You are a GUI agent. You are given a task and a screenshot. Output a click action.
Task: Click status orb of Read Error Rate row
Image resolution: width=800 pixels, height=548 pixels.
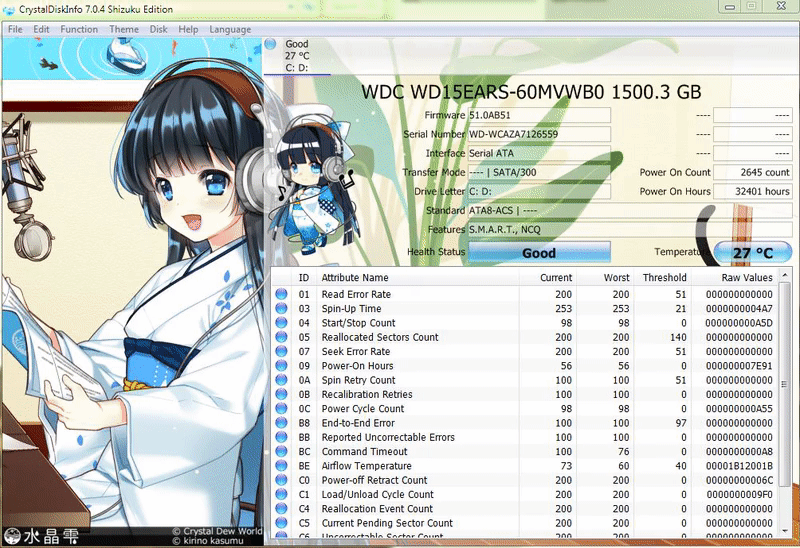[281, 294]
